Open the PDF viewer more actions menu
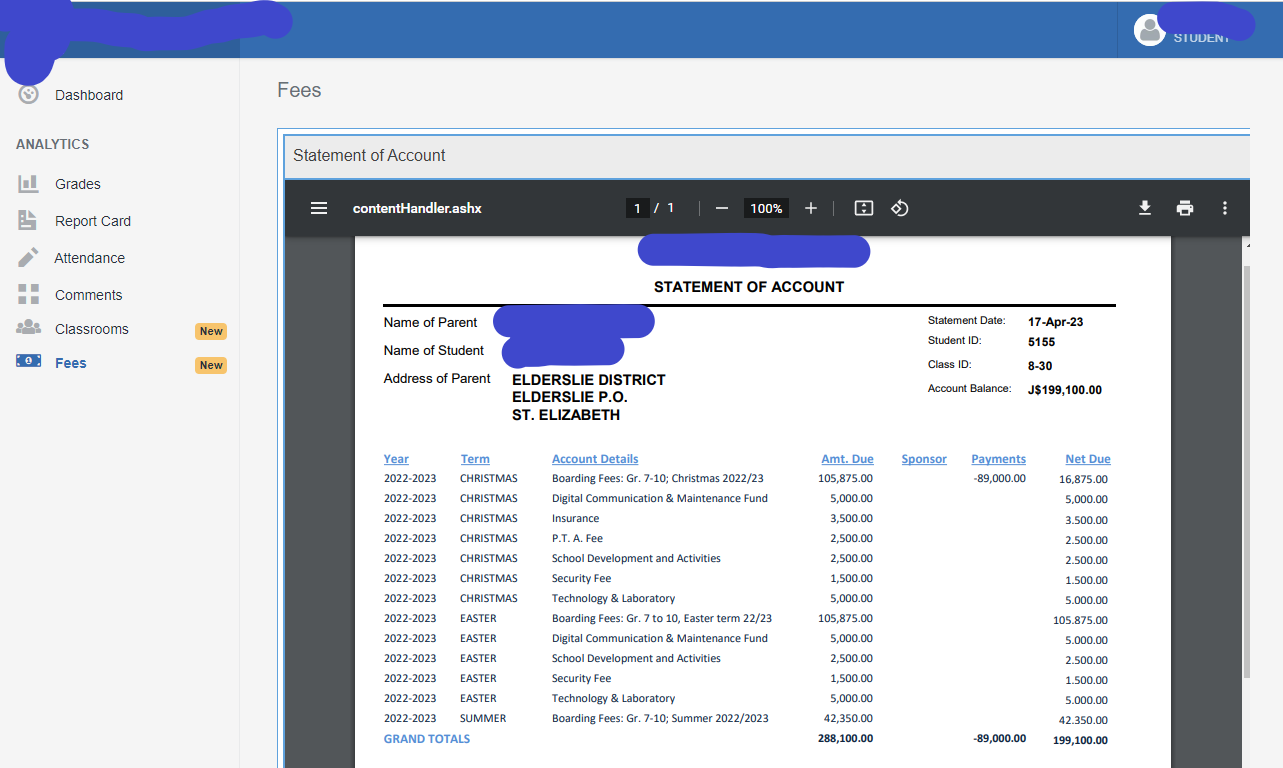Image resolution: width=1283 pixels, height=768 pixels. (1225, 208)
